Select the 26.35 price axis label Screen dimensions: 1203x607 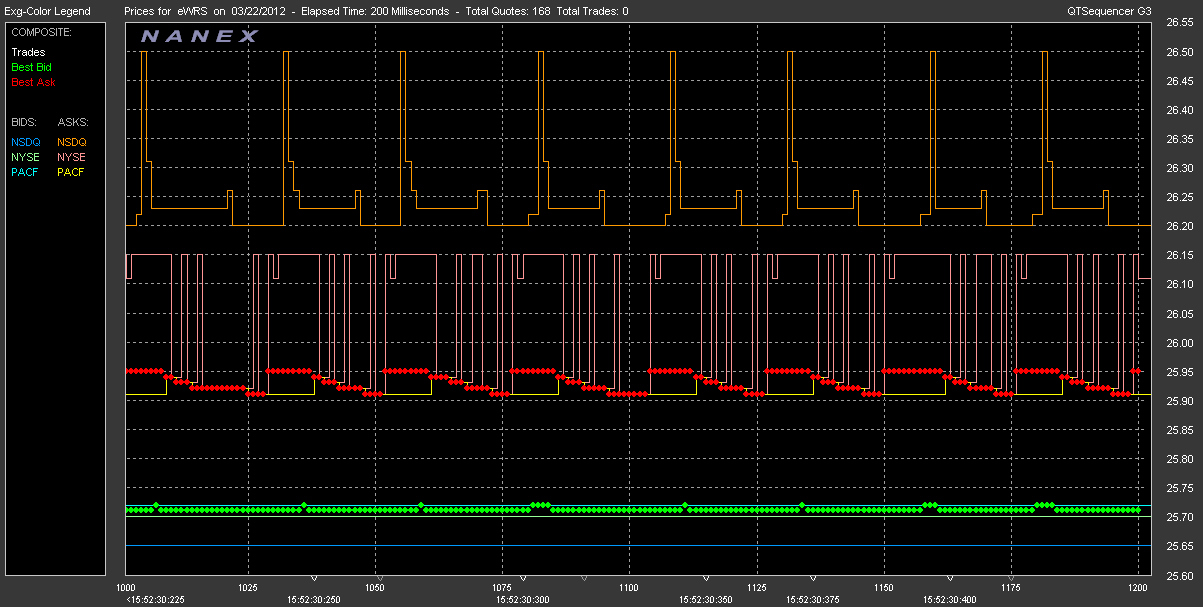1180,139
